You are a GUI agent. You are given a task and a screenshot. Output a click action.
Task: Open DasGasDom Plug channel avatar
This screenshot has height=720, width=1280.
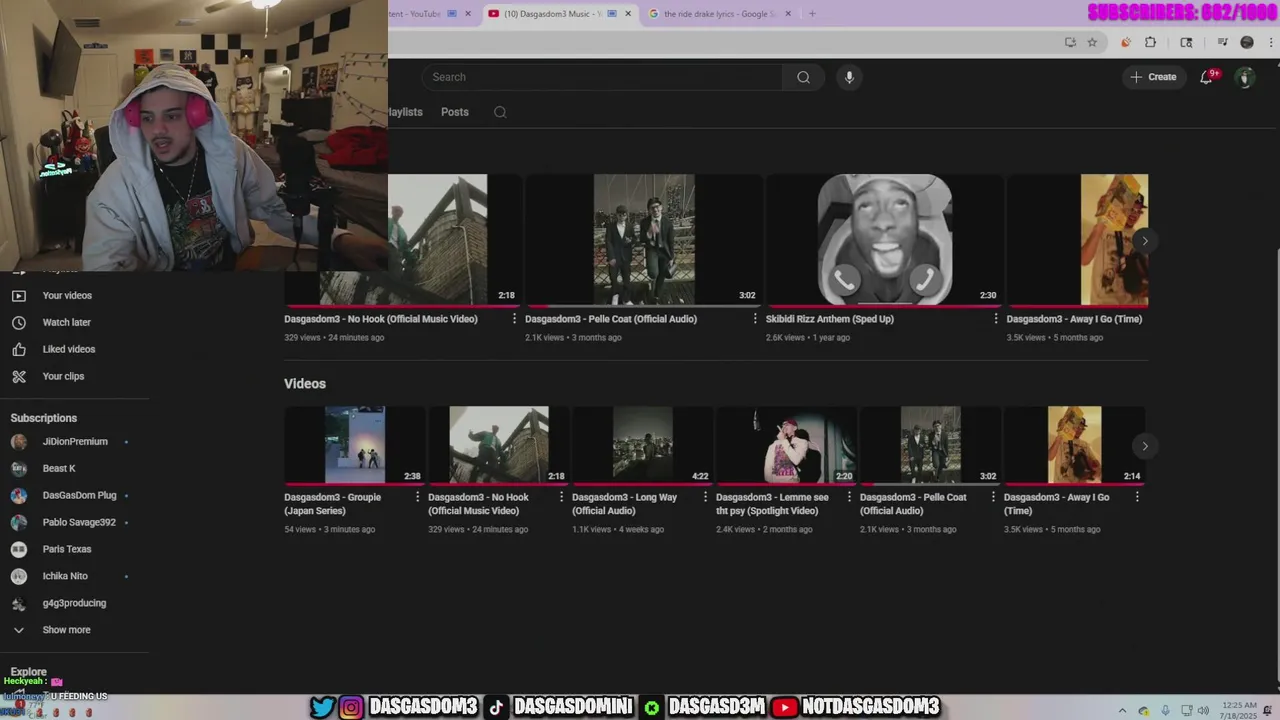pos(18,496)
